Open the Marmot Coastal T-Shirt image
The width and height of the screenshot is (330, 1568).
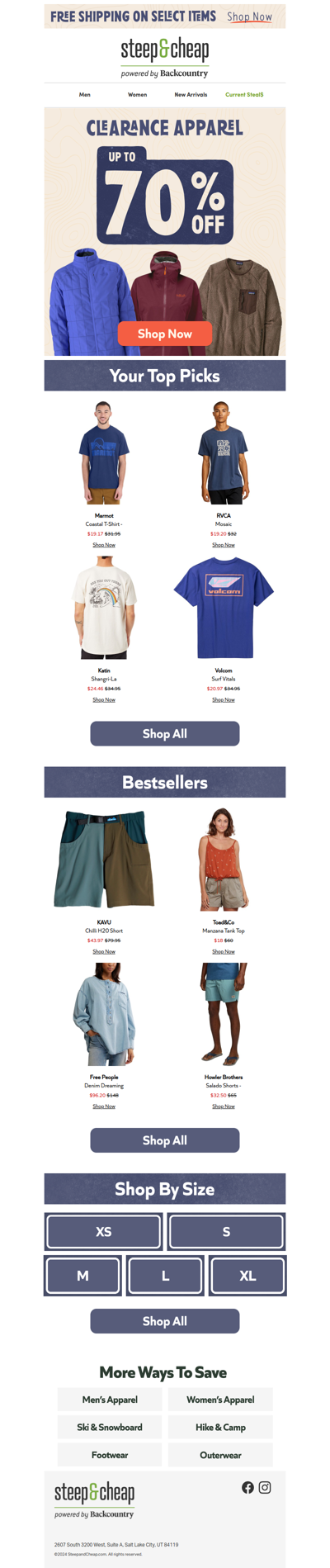(x=104, y=452)
